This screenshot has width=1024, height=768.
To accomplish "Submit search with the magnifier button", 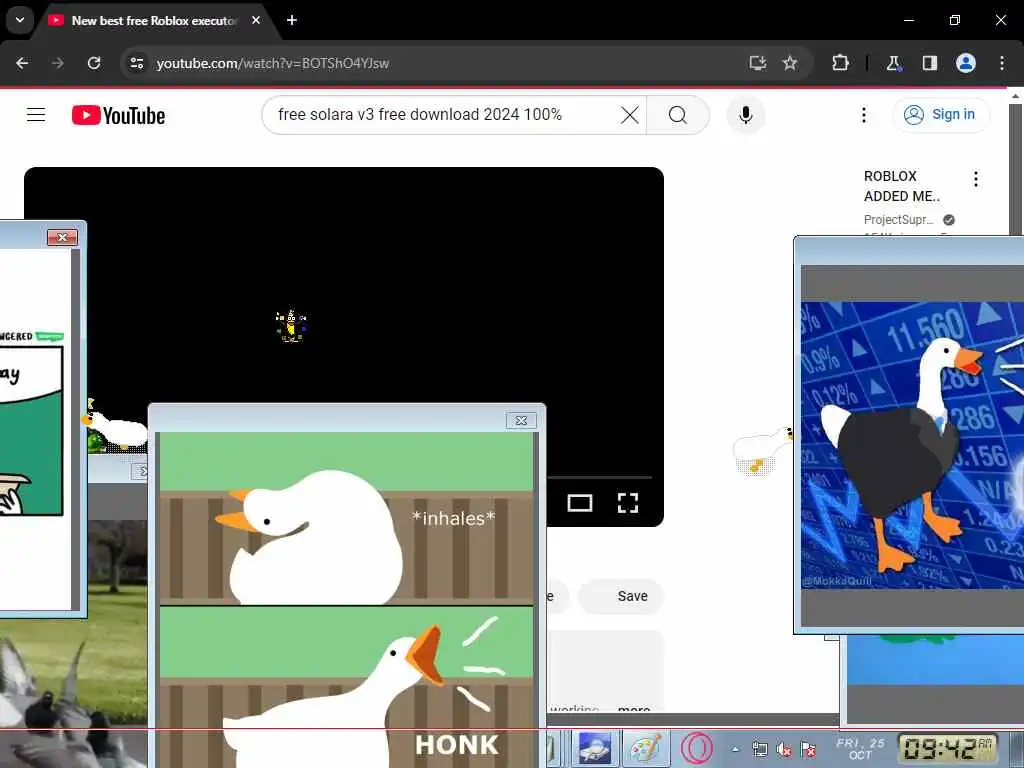I will click(678, 115).
